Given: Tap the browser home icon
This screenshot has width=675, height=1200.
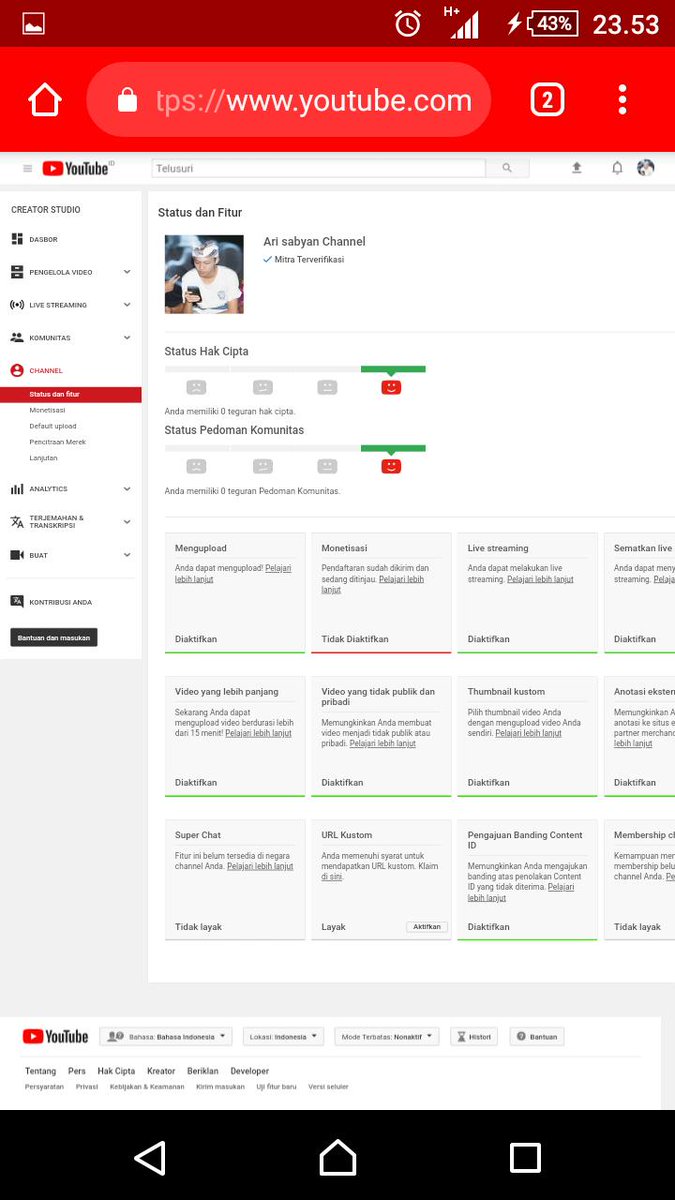Looking at the screenshot, I should [x=45, y=100].
